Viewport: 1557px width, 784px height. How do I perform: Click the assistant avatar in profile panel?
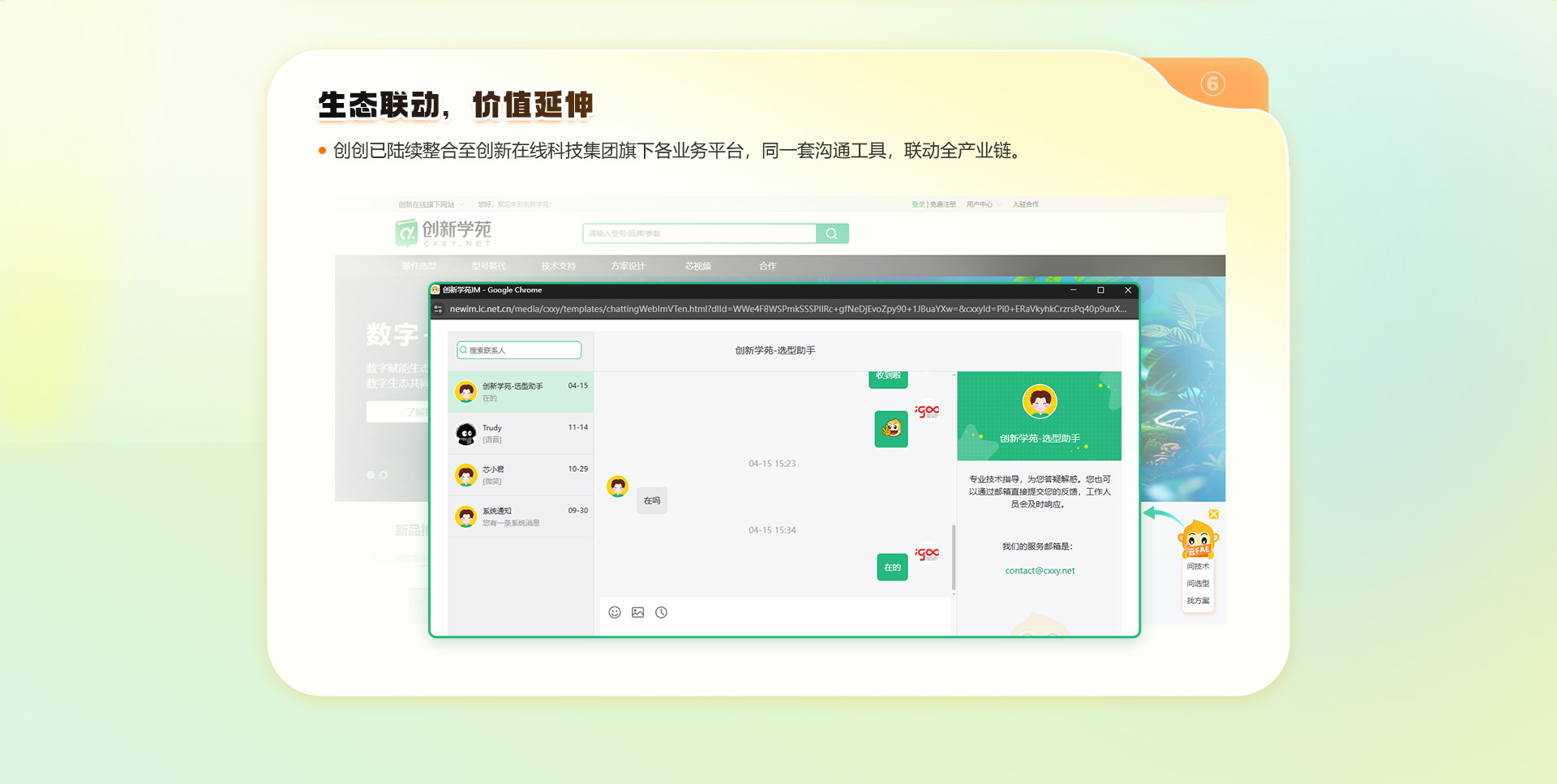[x=1040, y=401]
